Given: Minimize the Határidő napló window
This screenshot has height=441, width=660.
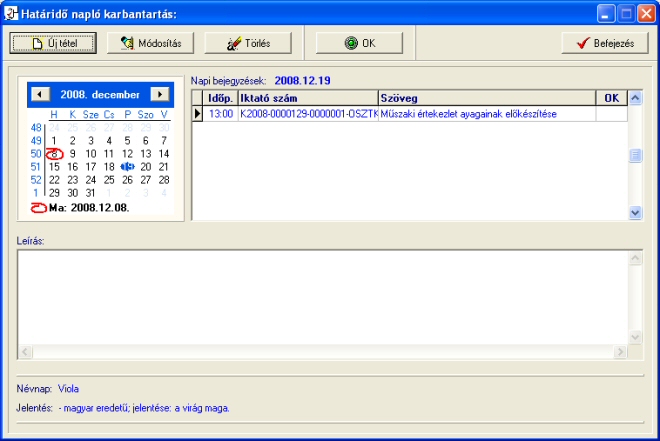Looking at the screenshot, I should coord(606,14).
